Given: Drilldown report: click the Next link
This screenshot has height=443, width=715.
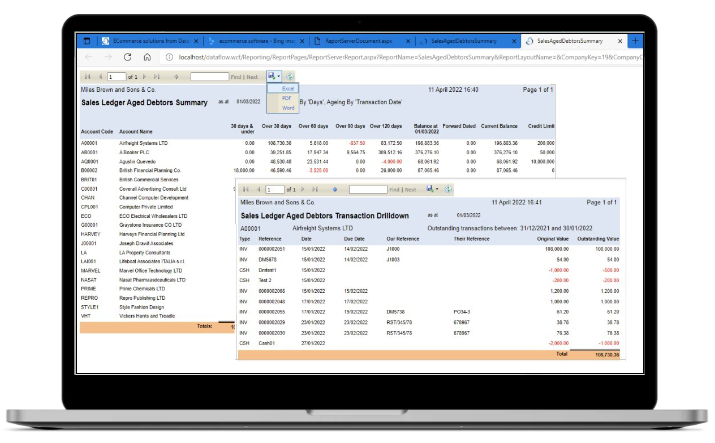Looking at the screenshot, I should coord(410,190).
